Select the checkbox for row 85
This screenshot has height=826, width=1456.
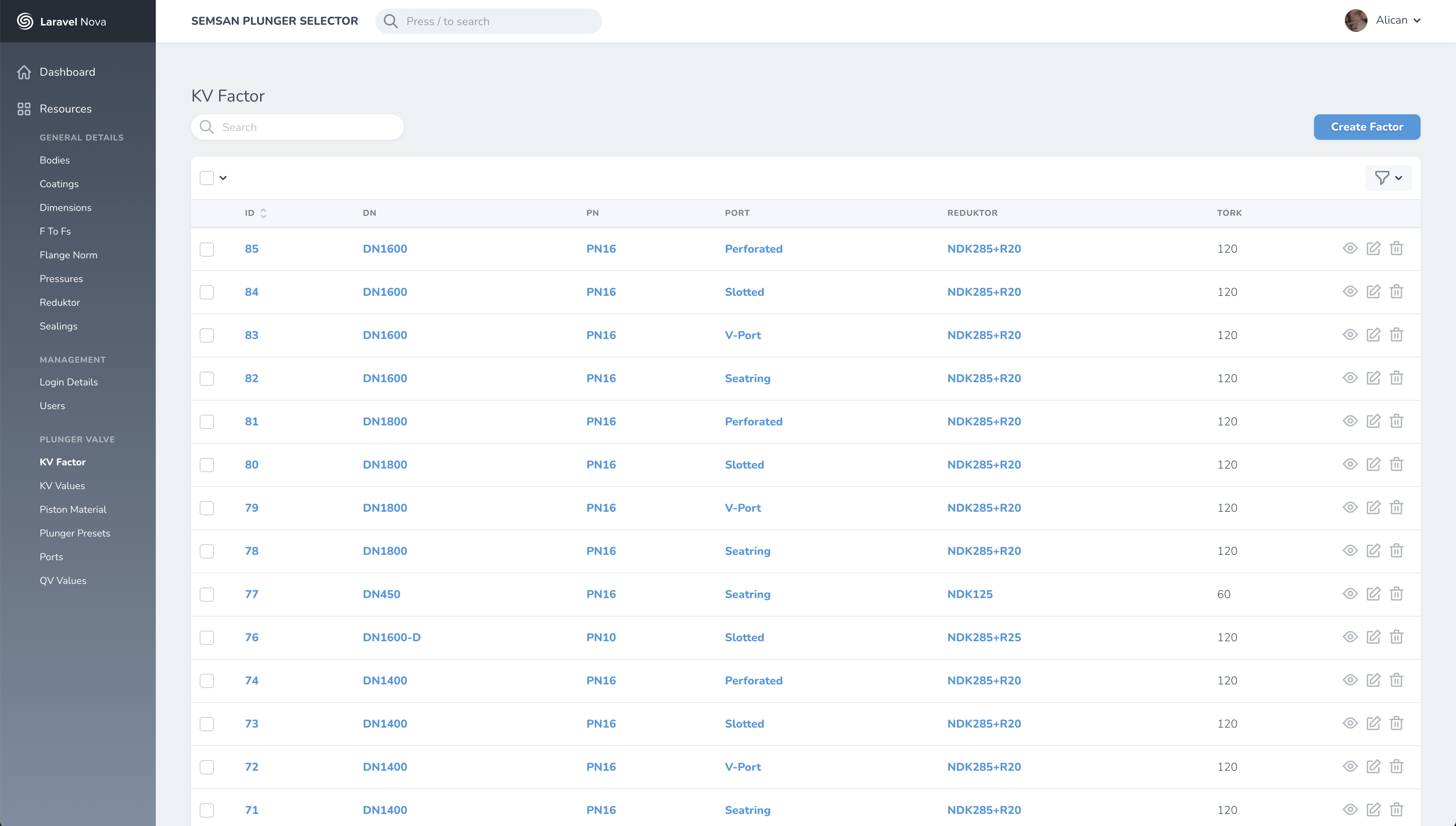coord(206,249)
